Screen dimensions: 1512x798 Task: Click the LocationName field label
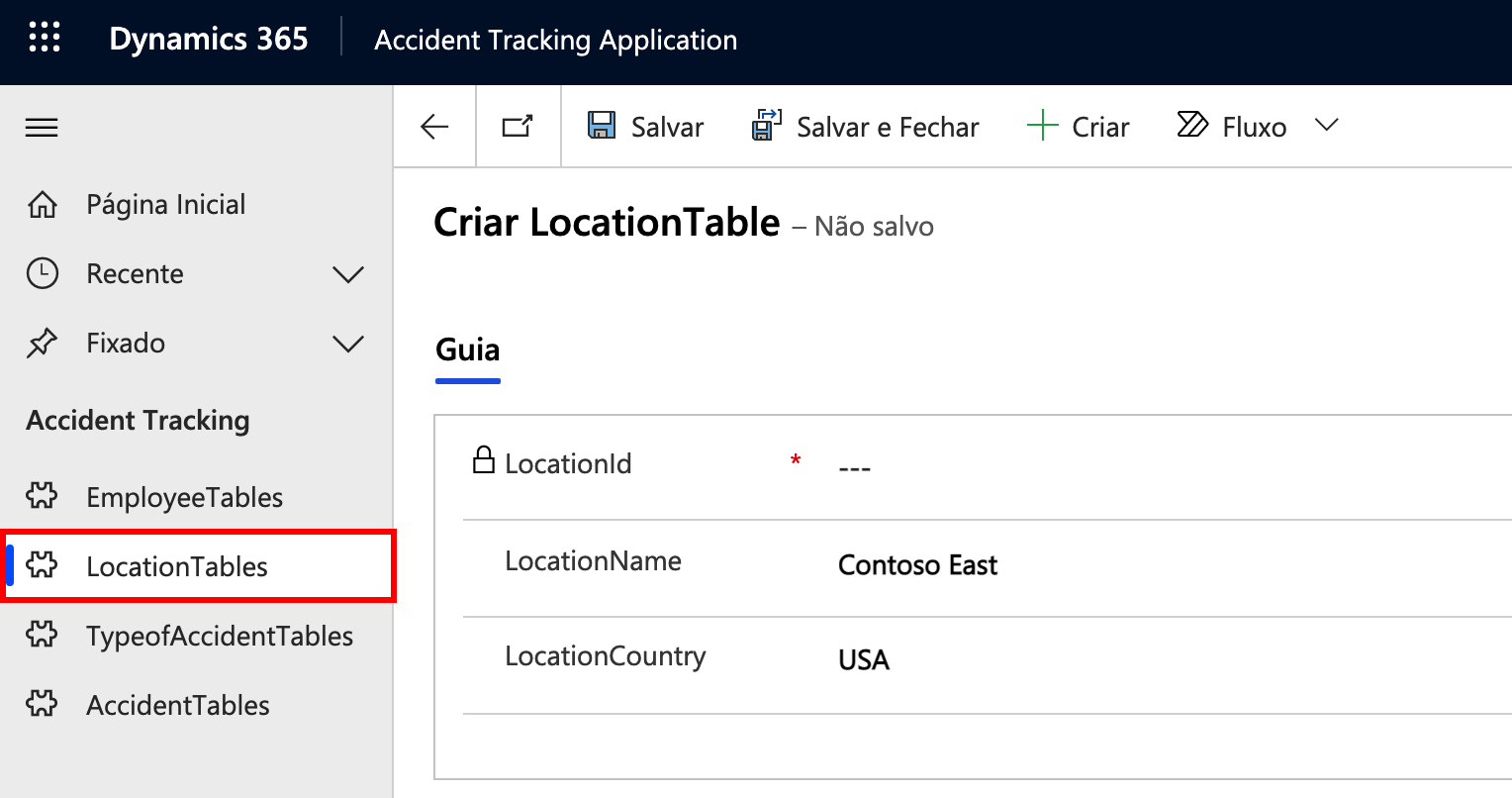593,561
